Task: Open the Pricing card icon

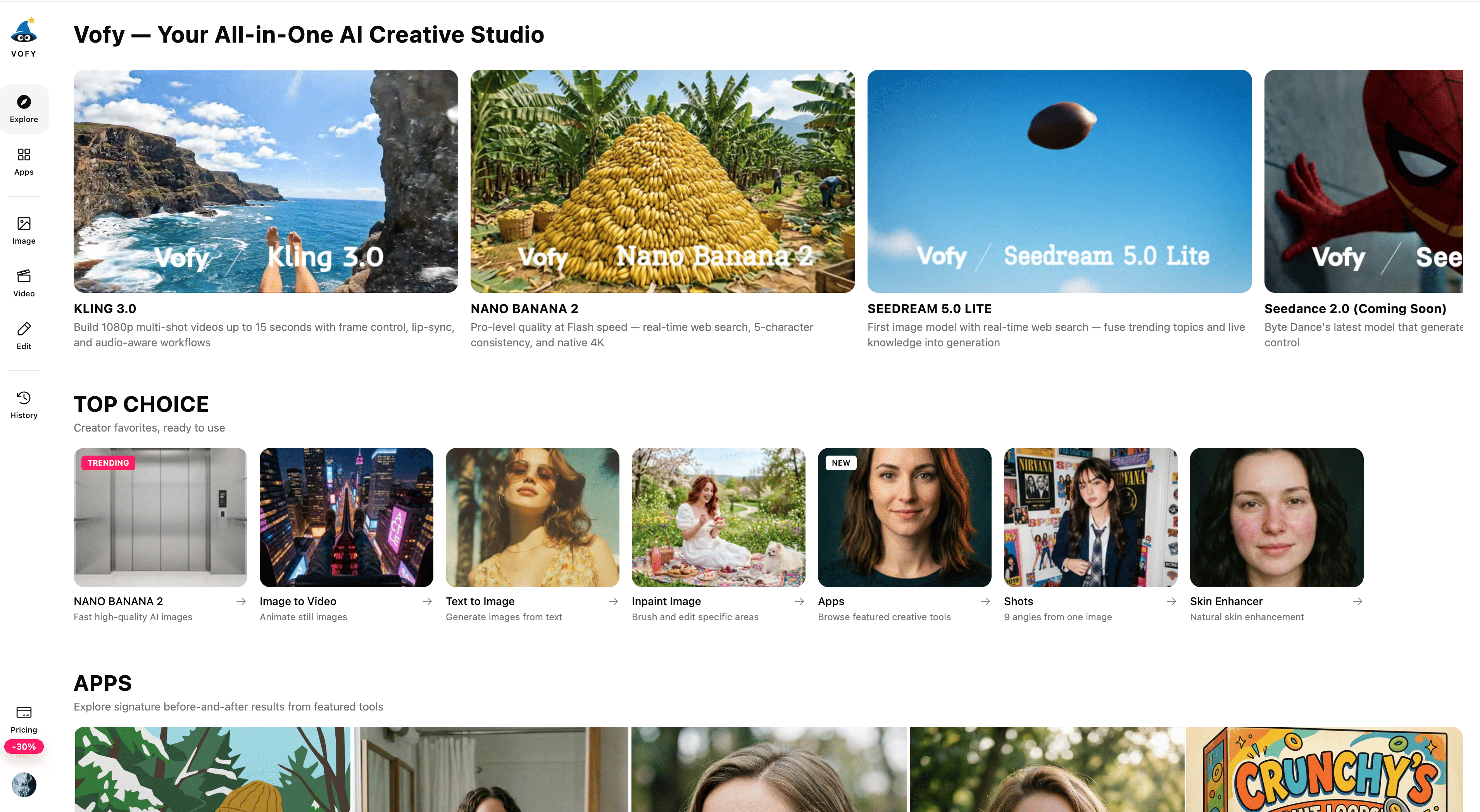Action: (x=24, y=713)
